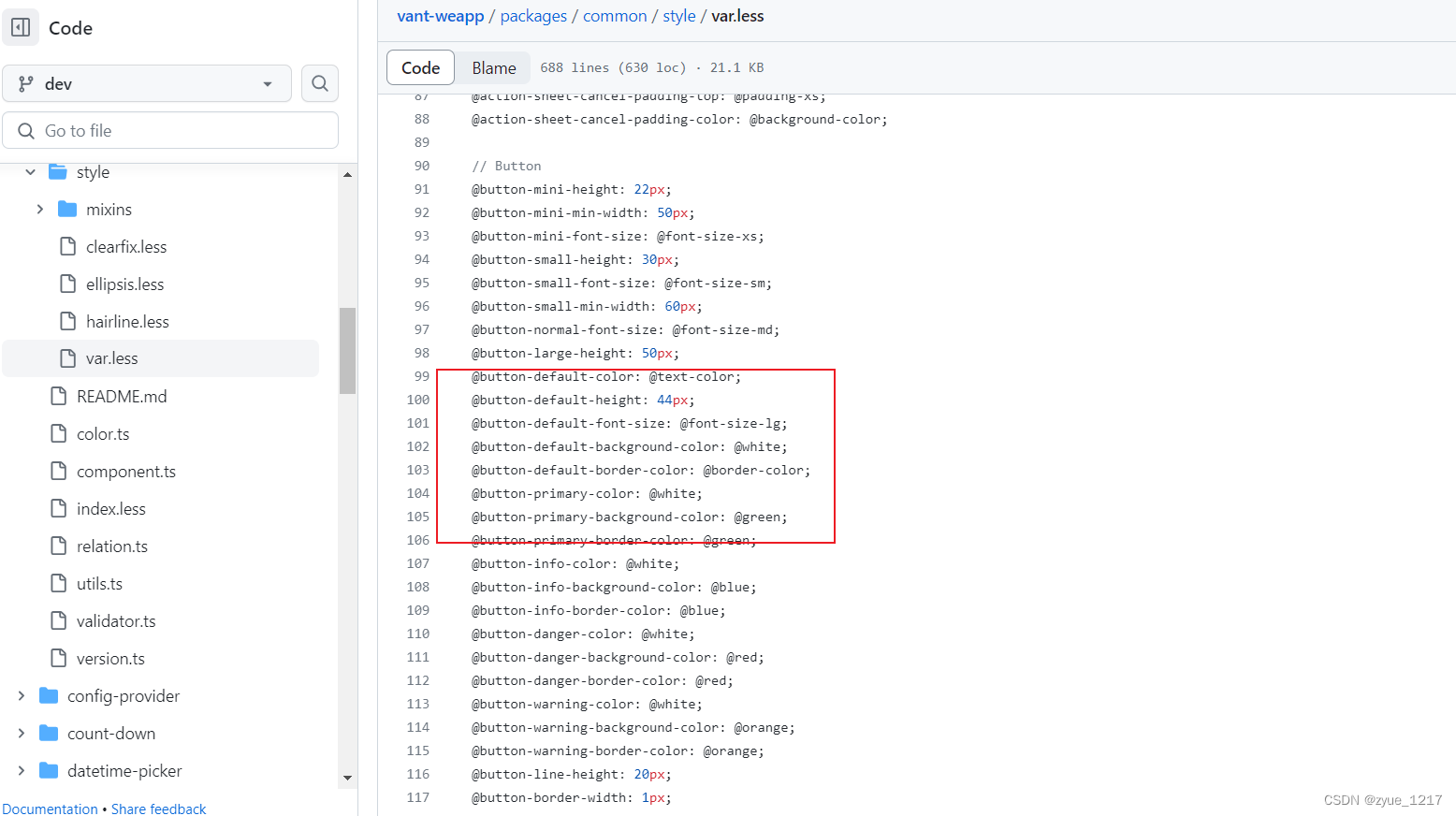Click the hairline.less file icon
Image resolution: width=1456 pixels, height=816 pixels.
(67, 321)
